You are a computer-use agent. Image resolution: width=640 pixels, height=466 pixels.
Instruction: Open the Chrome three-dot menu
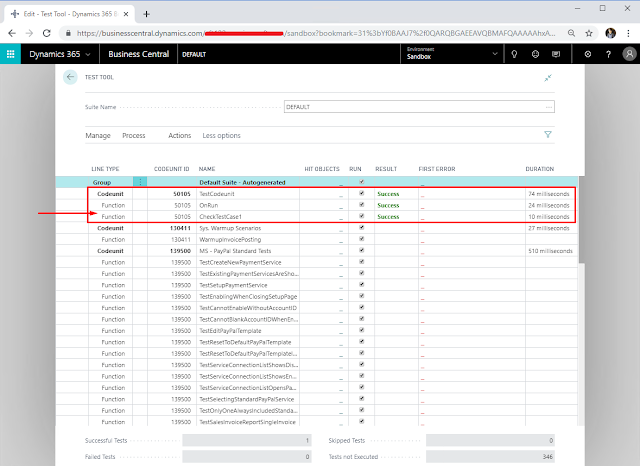click(x=628, y=33)
